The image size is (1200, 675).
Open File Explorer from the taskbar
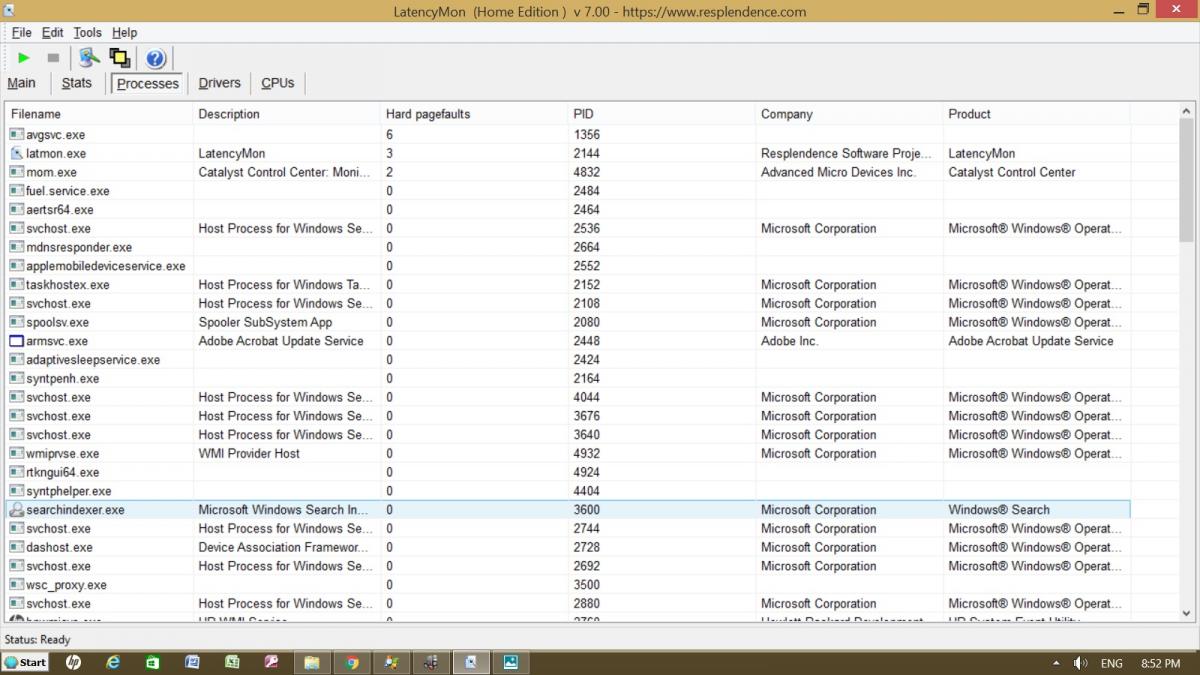tap(311, 662)
